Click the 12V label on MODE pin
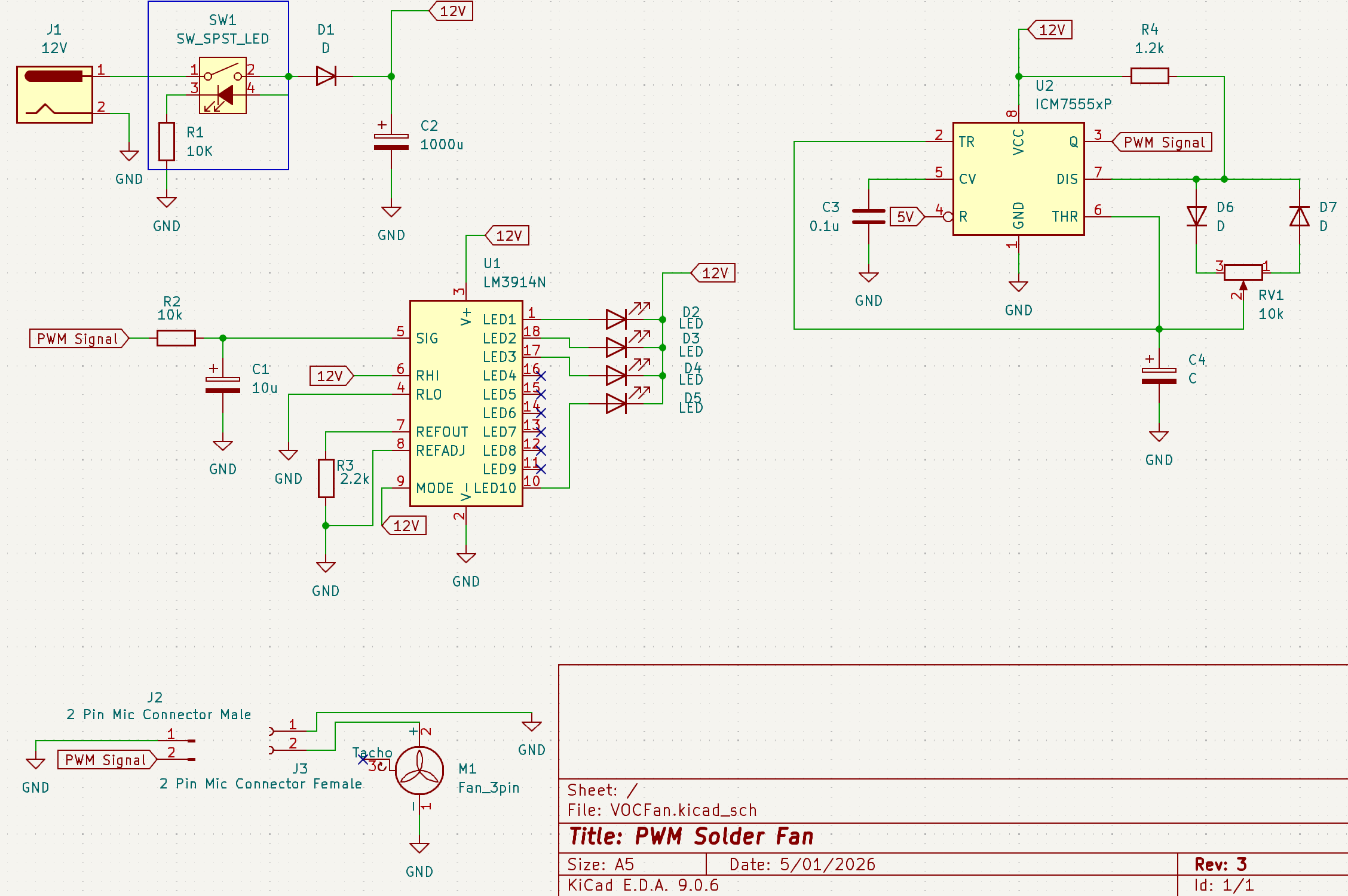Viewport: 1348px width, 896px height. (404, 526)
